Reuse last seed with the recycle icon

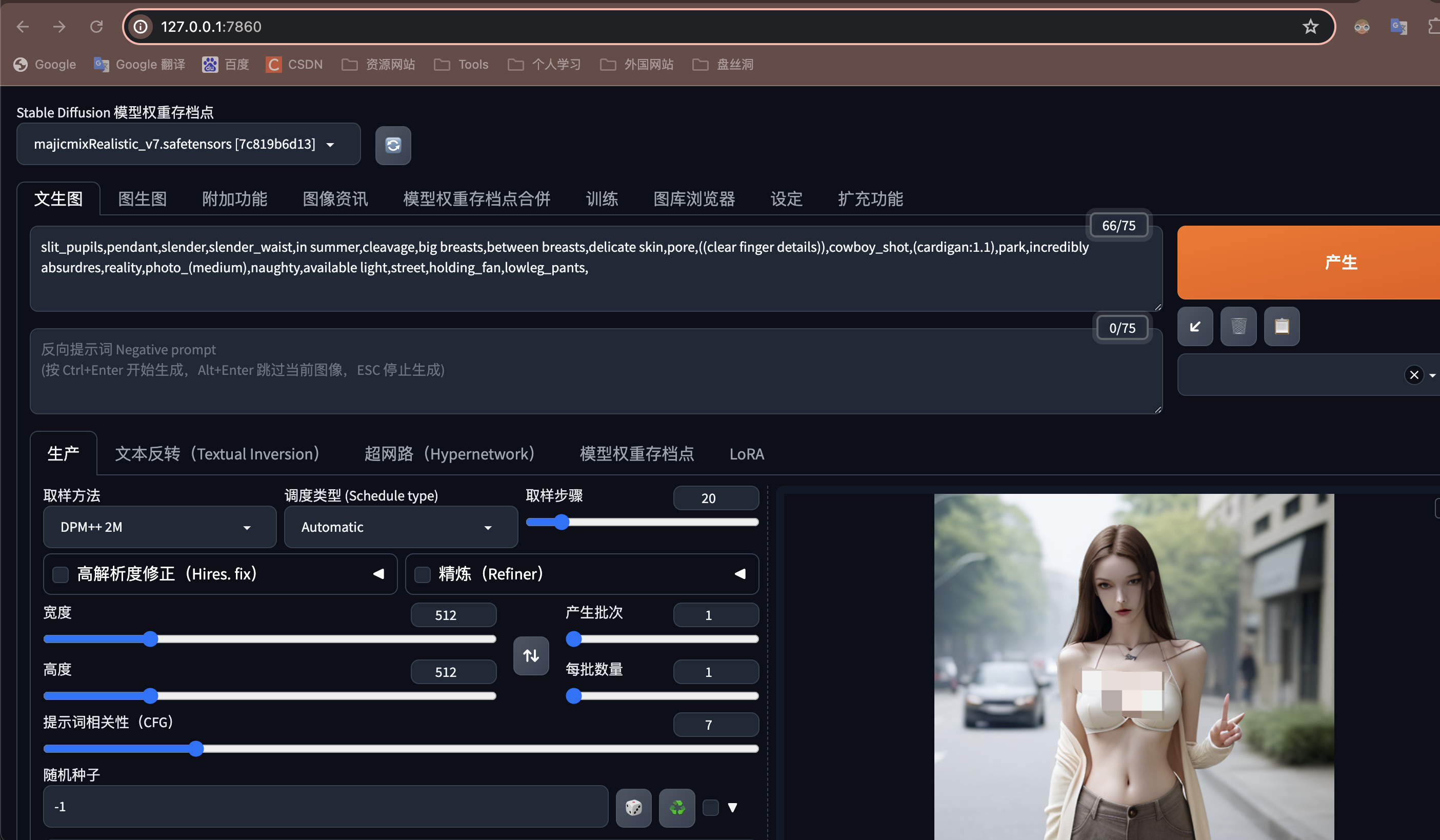[677, 807]
